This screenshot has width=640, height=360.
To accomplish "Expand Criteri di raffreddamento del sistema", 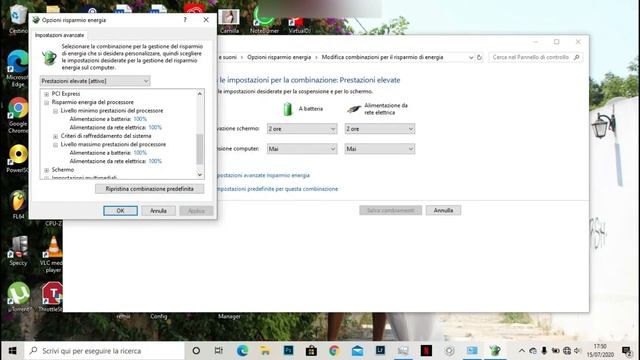I will [56, 136].
